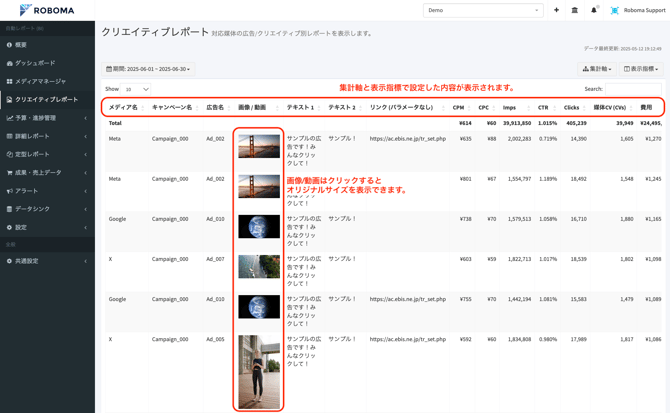The height and width of the screenshot is (413, 670).
Task: Click the 成果・売上データ cart icon
Action: (x=9, y=173)
